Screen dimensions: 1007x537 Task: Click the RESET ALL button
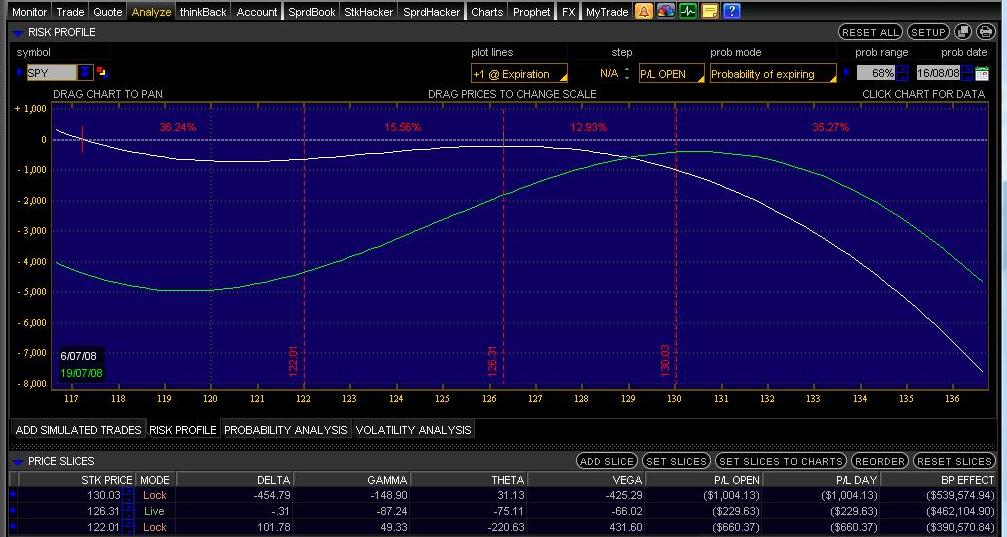pos(870,31)
